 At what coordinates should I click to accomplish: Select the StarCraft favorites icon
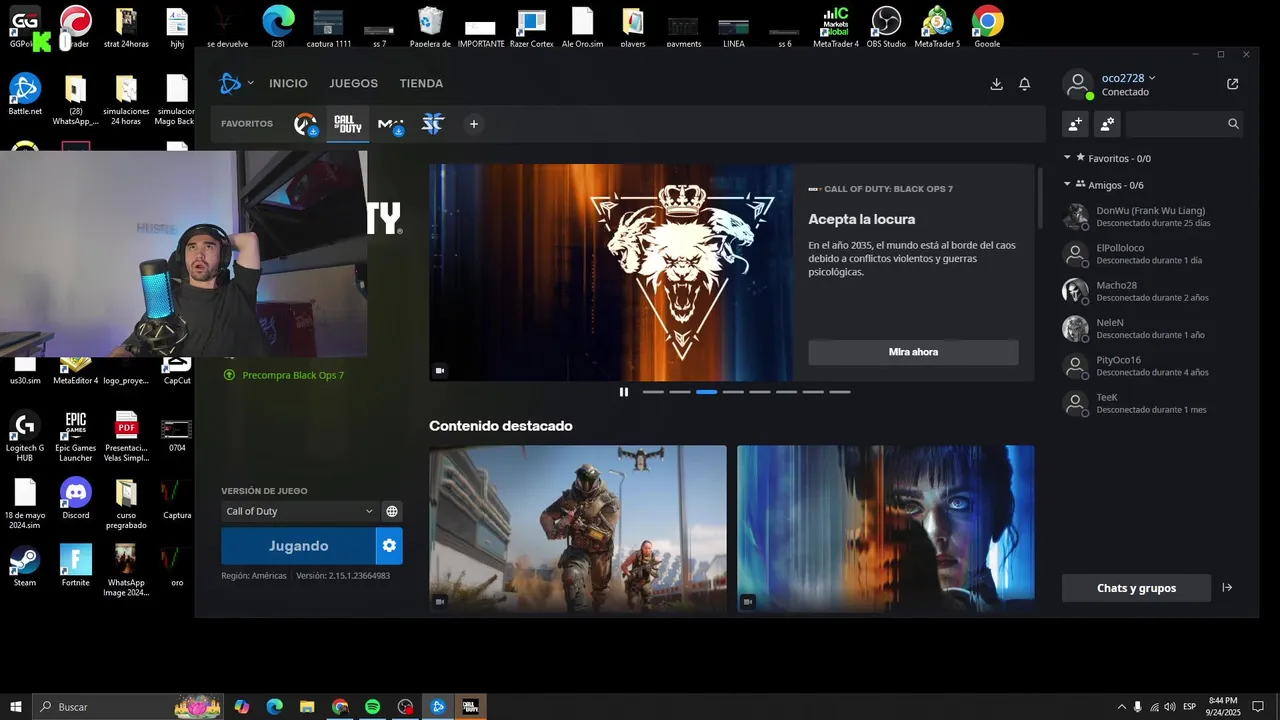tap(432, 124)
